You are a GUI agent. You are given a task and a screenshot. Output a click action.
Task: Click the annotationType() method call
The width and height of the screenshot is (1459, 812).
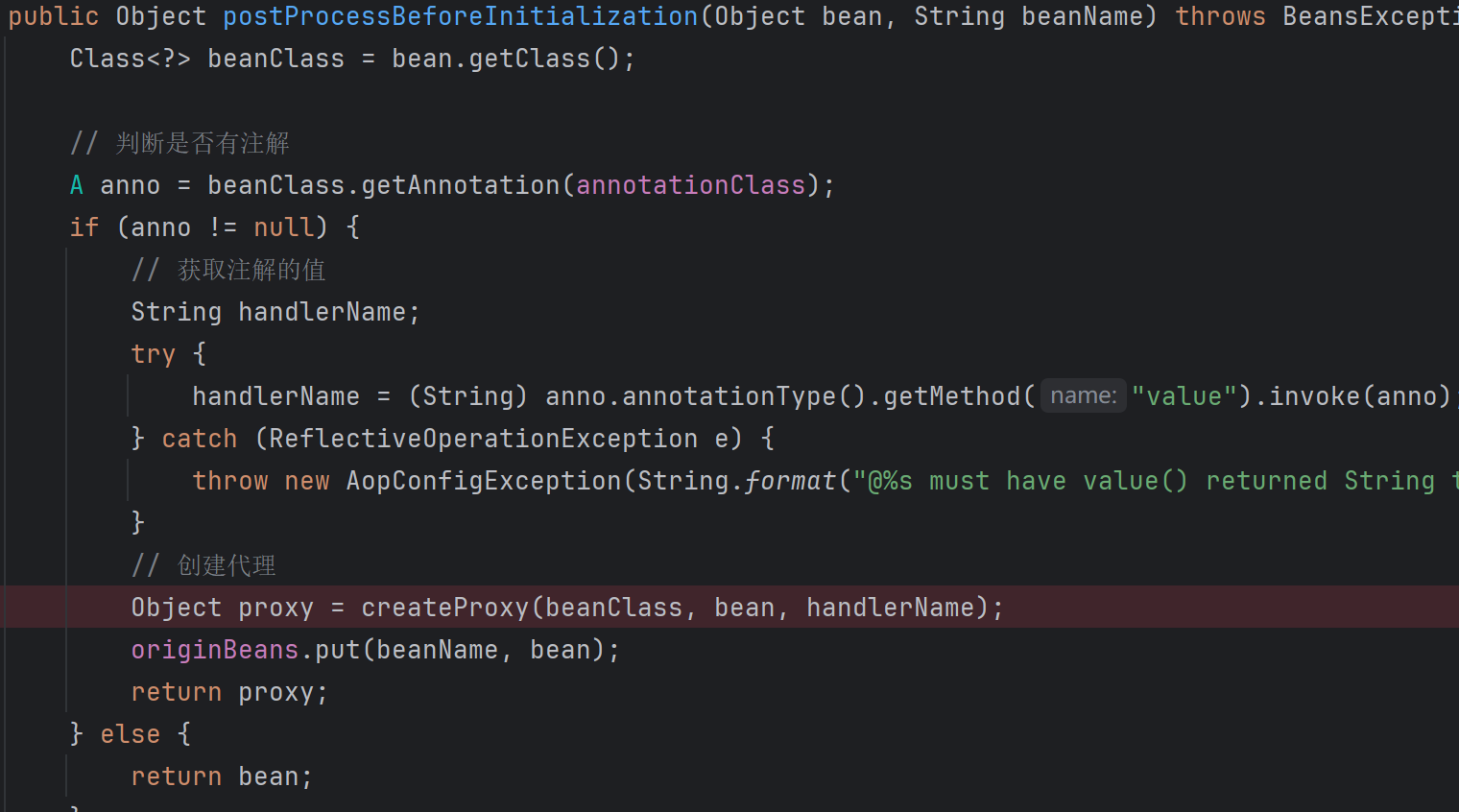point(744,396)
